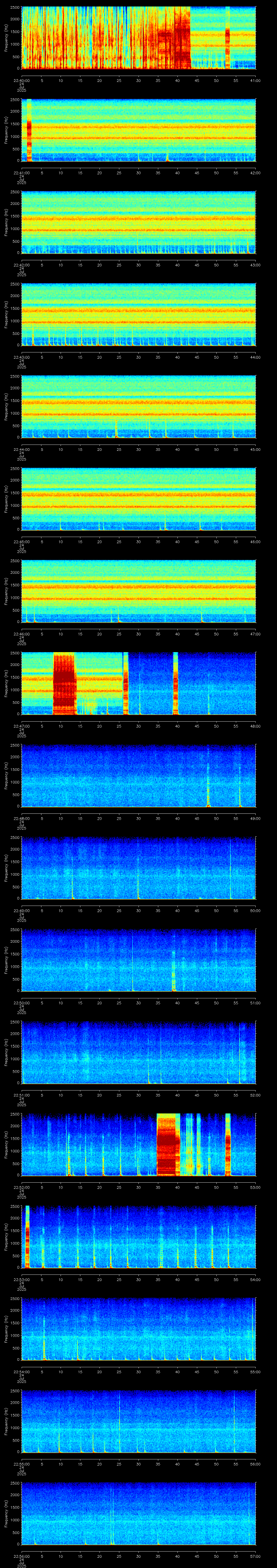
Task: Click the "22:47:00" start time label
Action: pyautogui.click(x=21, y=726)
